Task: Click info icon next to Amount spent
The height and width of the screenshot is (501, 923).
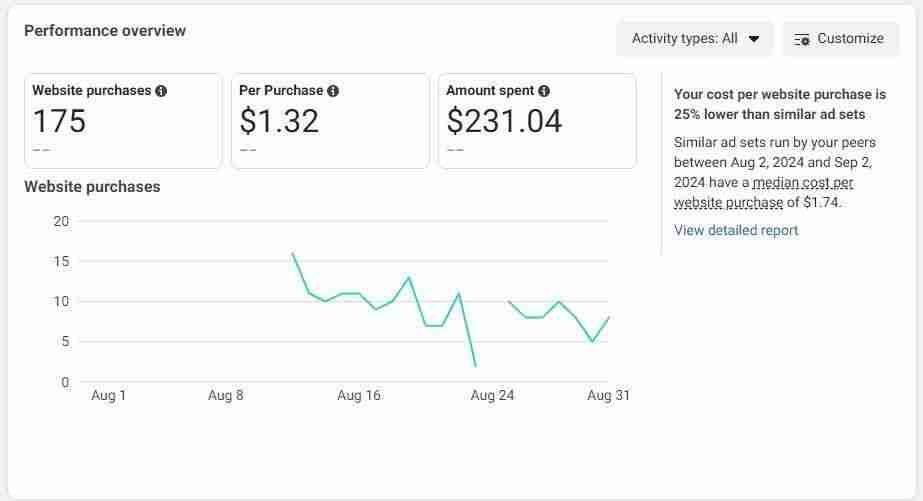Action: 544,91
